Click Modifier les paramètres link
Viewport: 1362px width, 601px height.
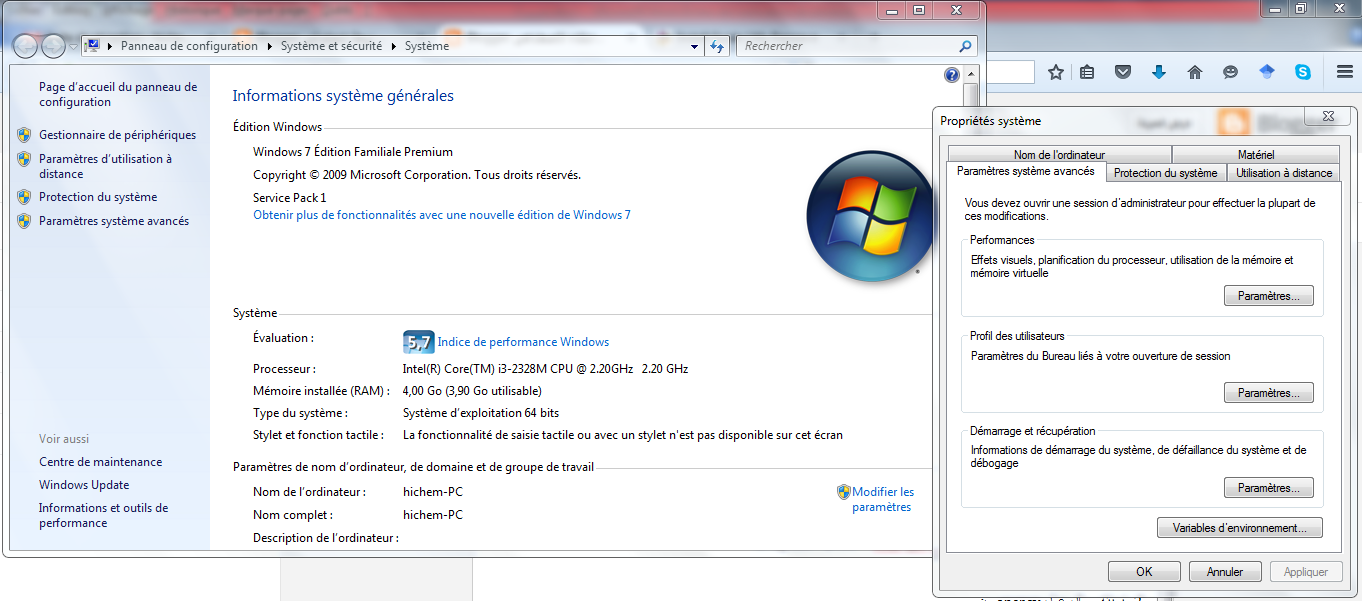882,499
